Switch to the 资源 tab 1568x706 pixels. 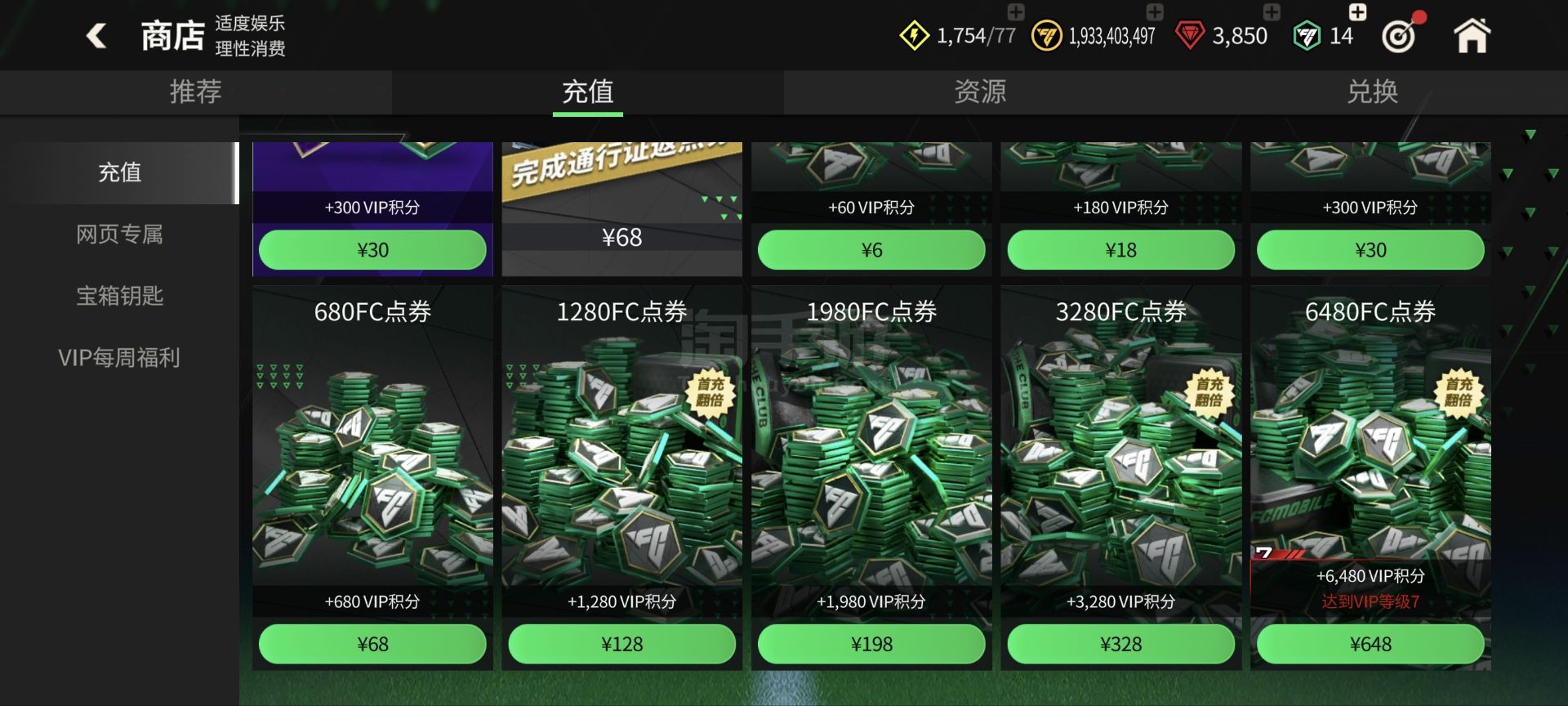pos(980,92)
